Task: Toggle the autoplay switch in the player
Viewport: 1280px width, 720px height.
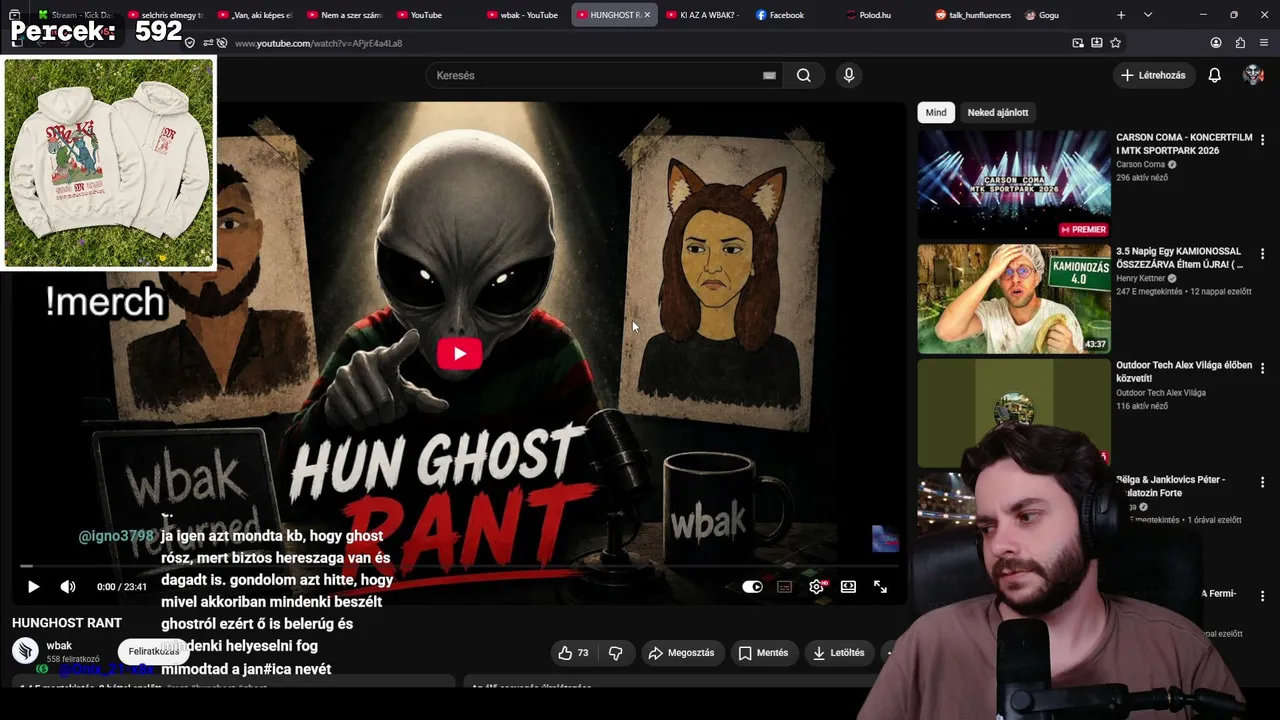Action: tap(752, 587)
